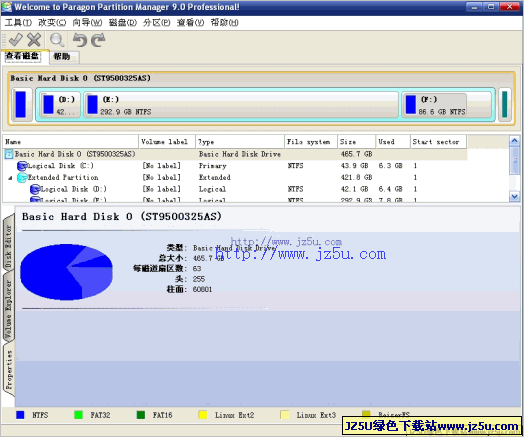
Task: Undo the last operation
Action: [80, 40]
